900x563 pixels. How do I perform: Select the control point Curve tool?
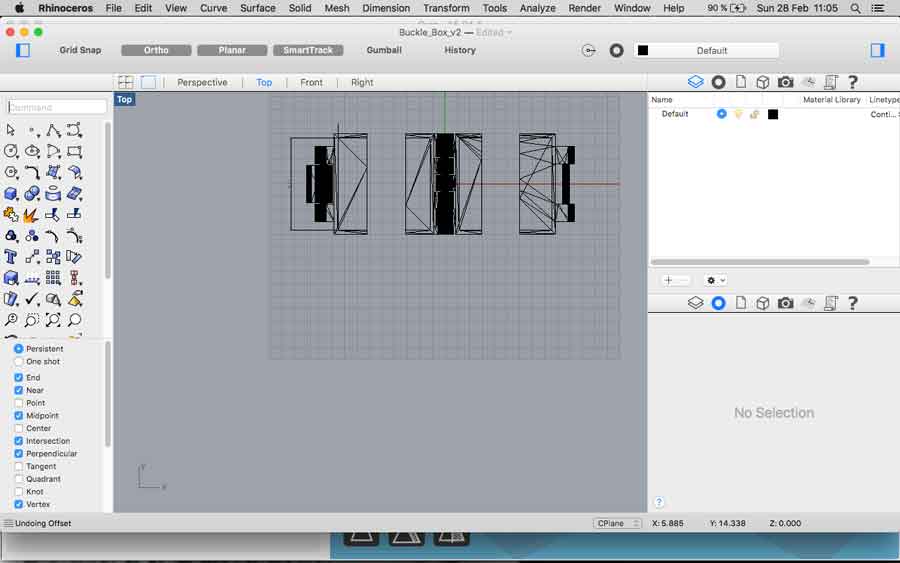coord(75,130)
